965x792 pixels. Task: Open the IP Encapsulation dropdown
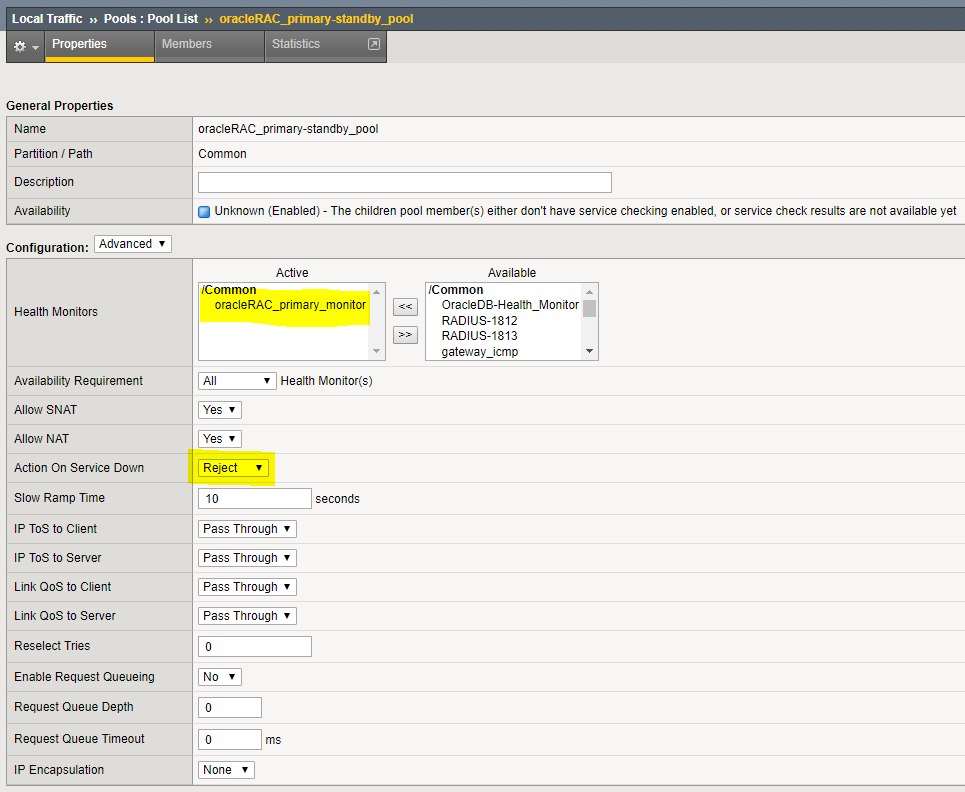(226, 770)
